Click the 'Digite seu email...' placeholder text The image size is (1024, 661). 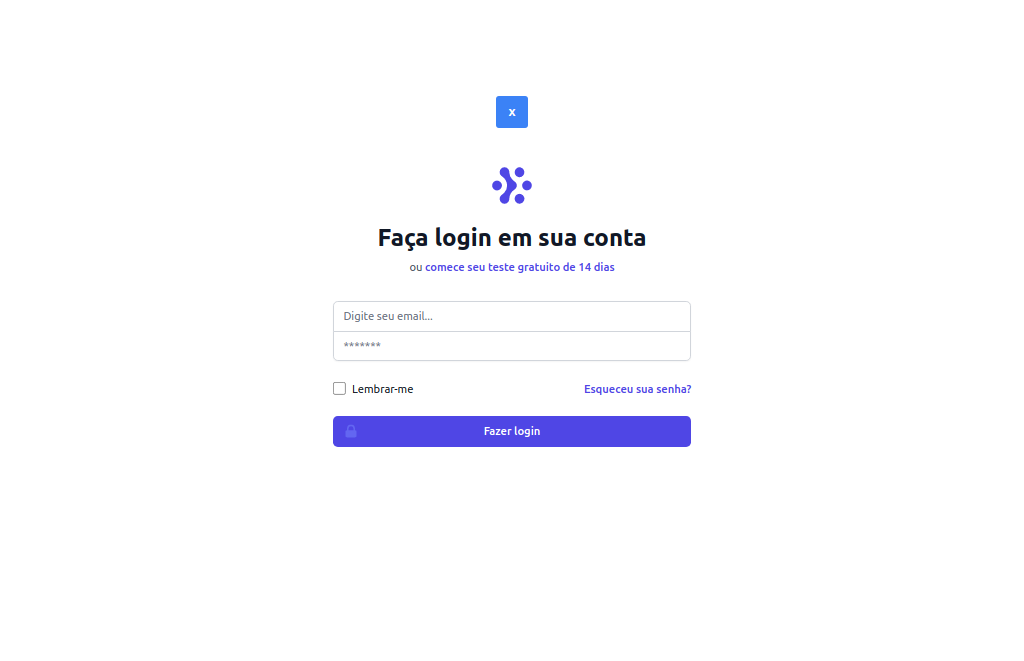point(388,316)
